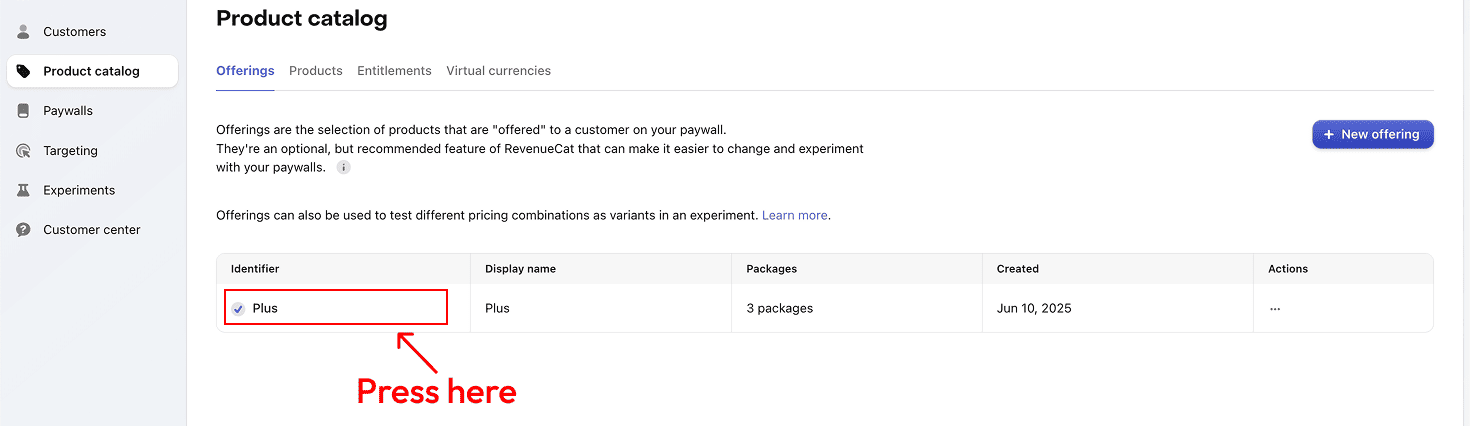
Task: Click the Product catalog tag icon
Action: tap(24, 71)
